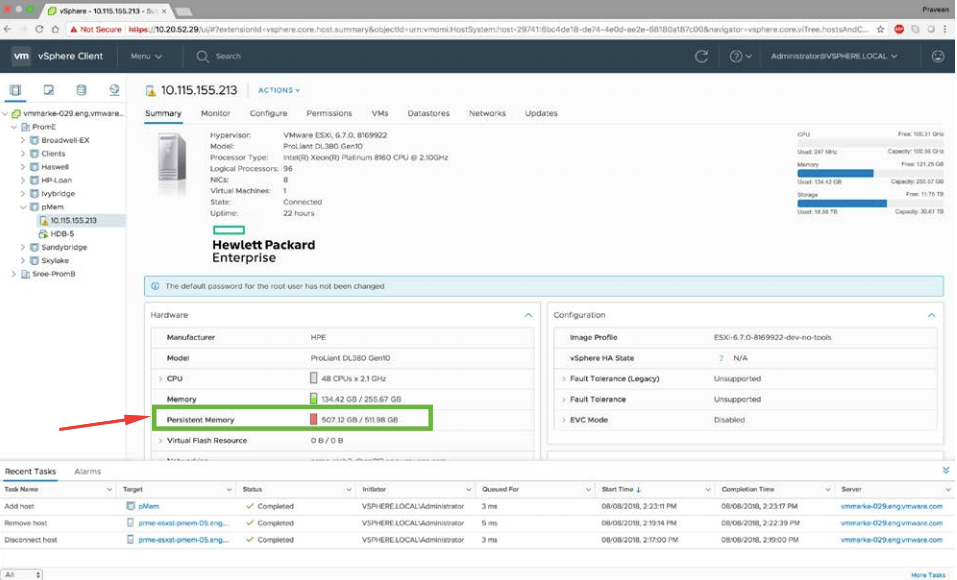Click the Search input field
This screenshot has width=957, height=580.
228,56
